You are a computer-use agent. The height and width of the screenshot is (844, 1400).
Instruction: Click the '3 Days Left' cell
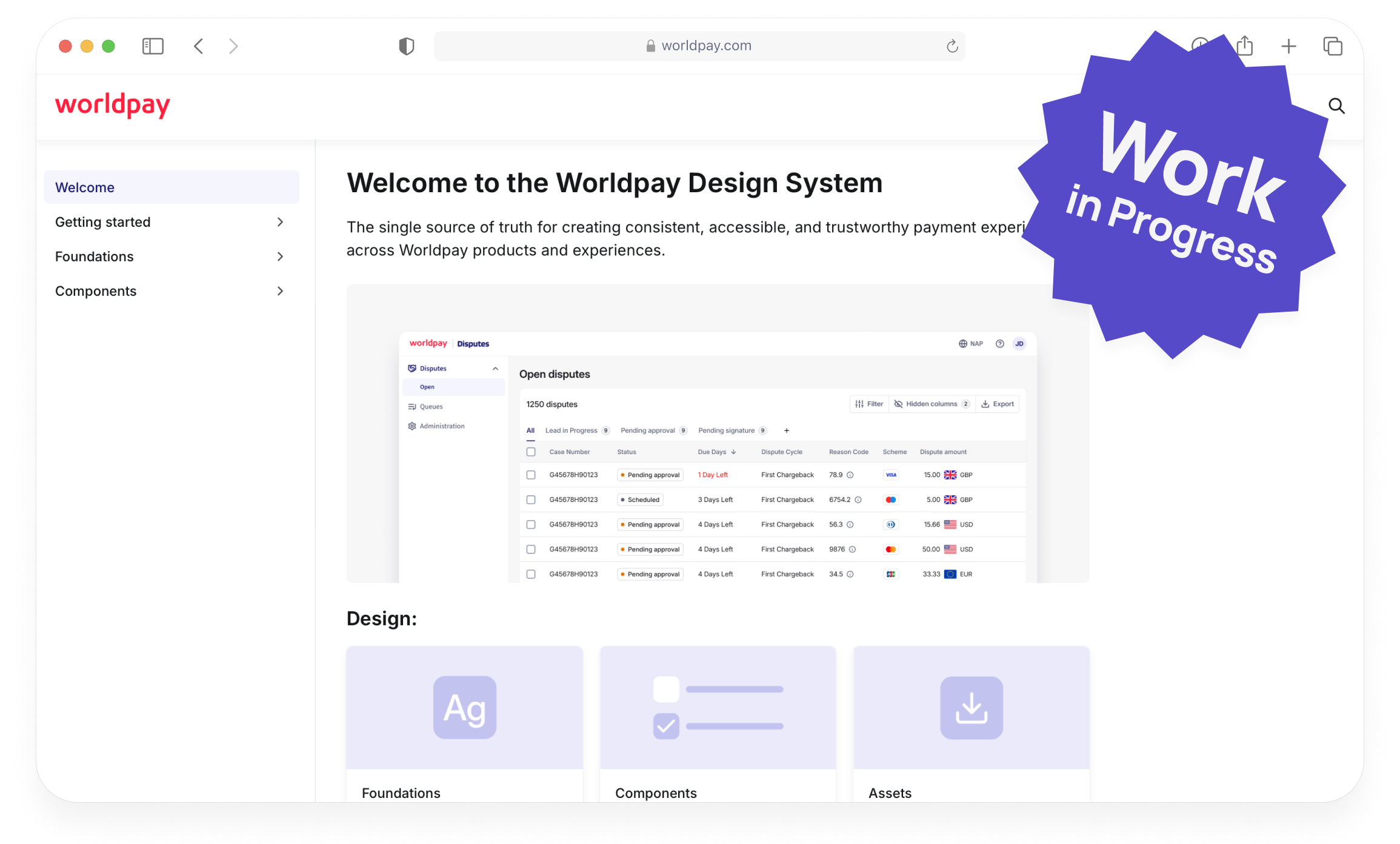(x=715, y=500)
